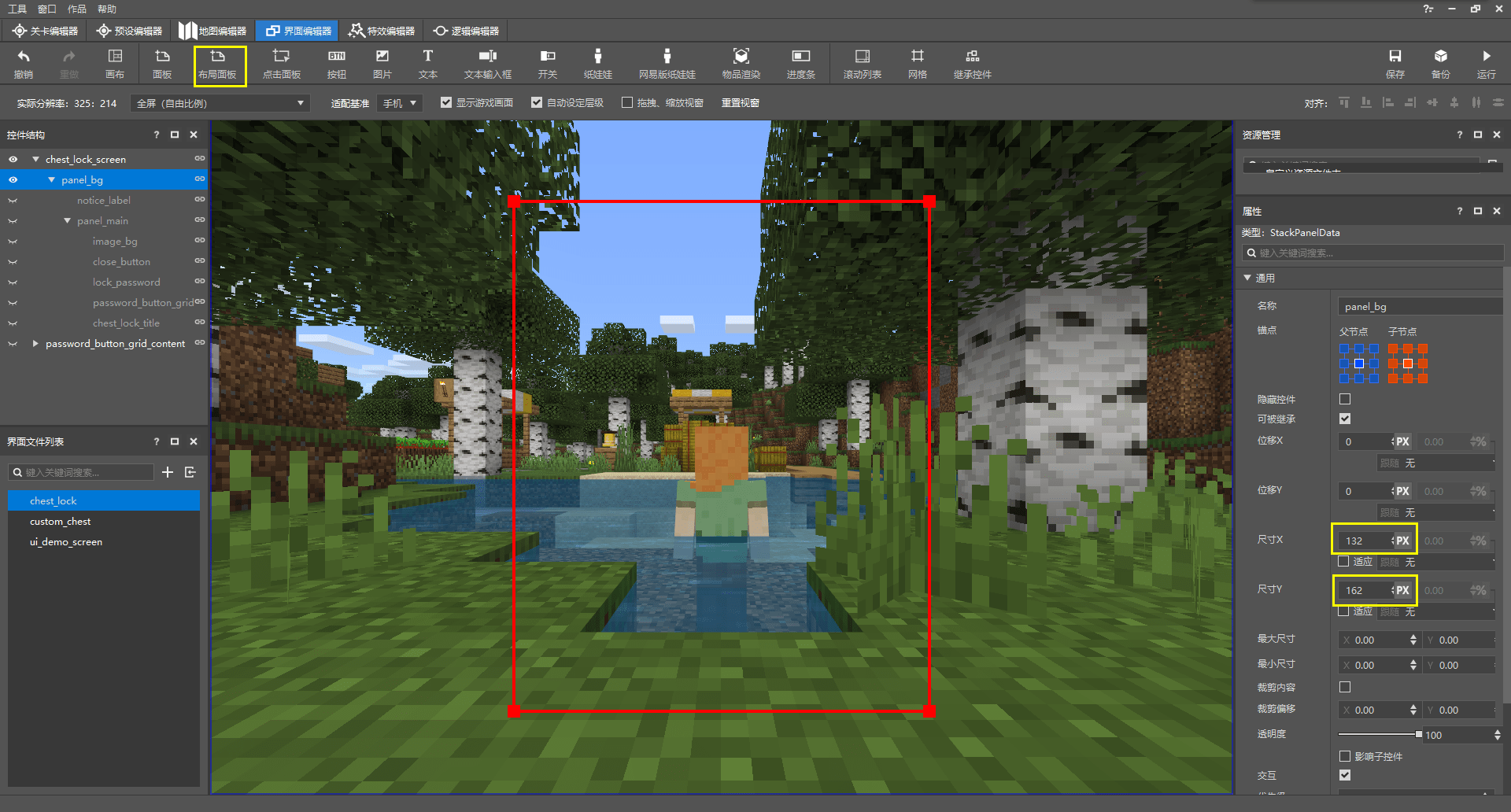This screenshot has height=812, width=1511.
Task: Click the 保存 save icon
Action: click(x=1395, y=64)
